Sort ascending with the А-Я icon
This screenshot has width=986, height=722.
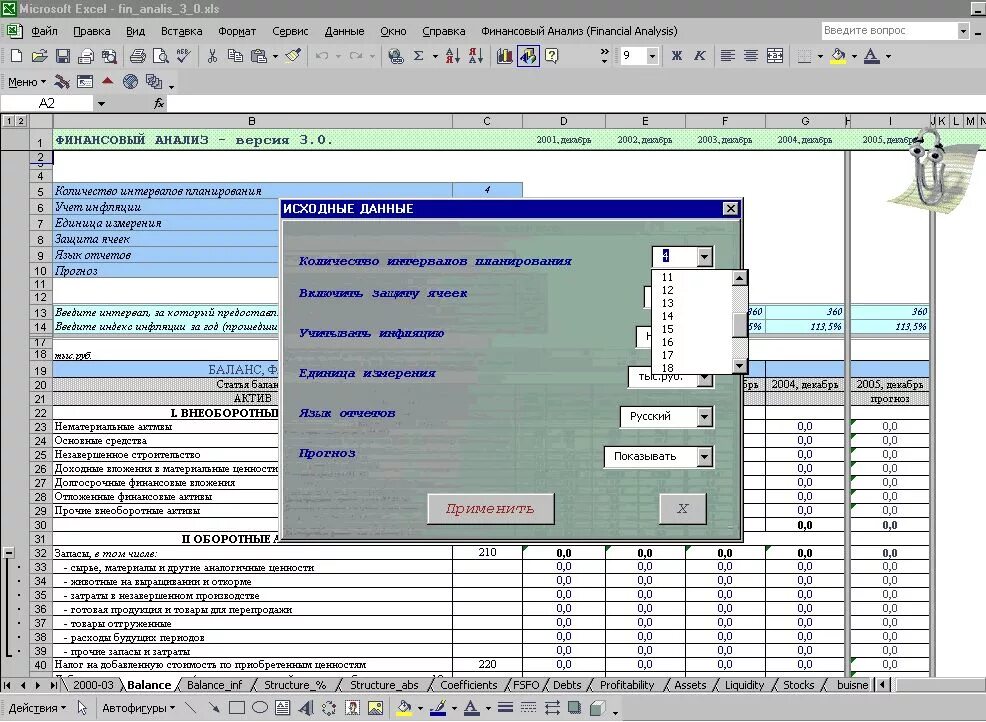point(453,56)
